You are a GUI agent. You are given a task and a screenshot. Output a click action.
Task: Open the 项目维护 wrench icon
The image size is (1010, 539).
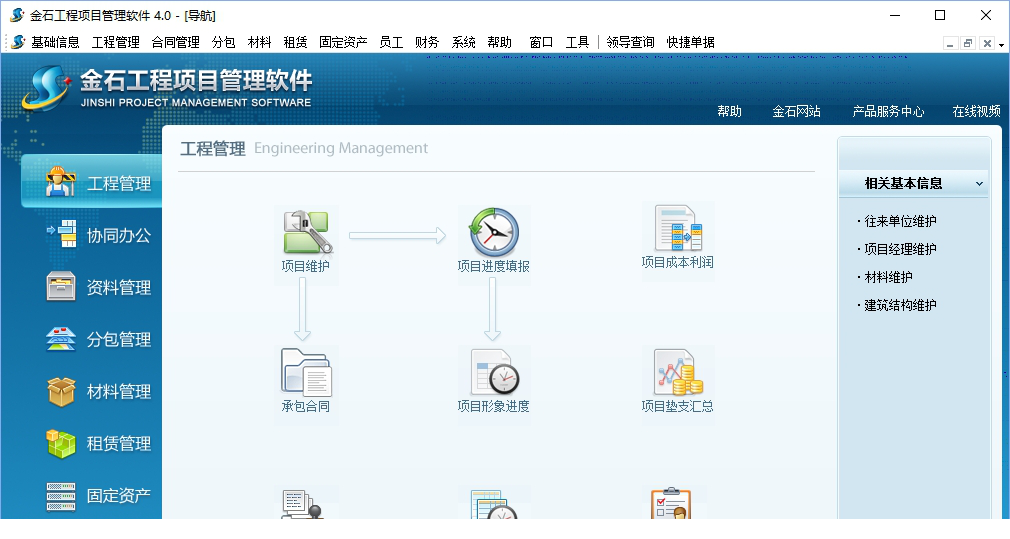pyautogui.click(x=307, y=232)
